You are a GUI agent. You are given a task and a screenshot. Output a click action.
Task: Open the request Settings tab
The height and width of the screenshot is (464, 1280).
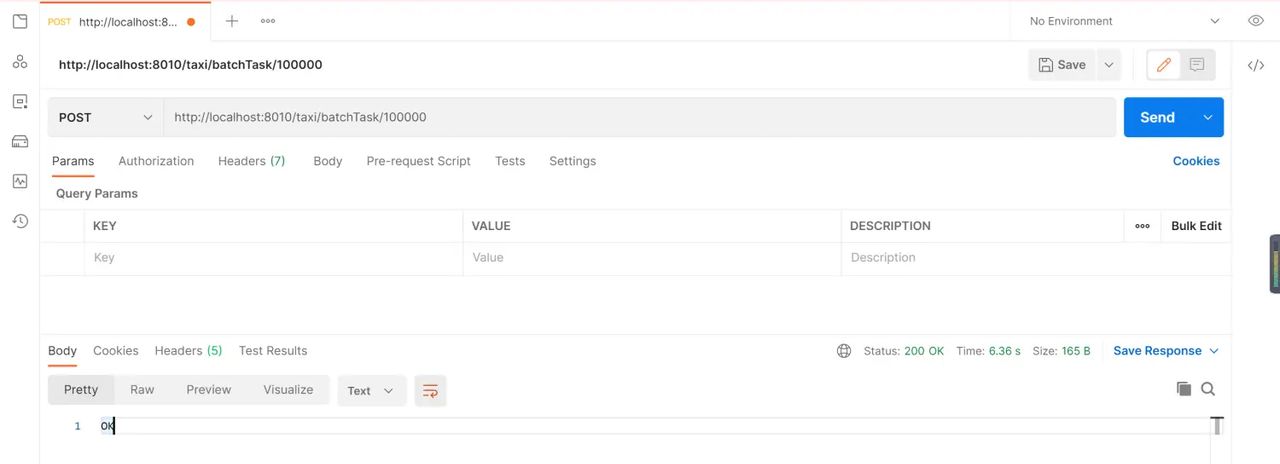[x=572, y=161]
